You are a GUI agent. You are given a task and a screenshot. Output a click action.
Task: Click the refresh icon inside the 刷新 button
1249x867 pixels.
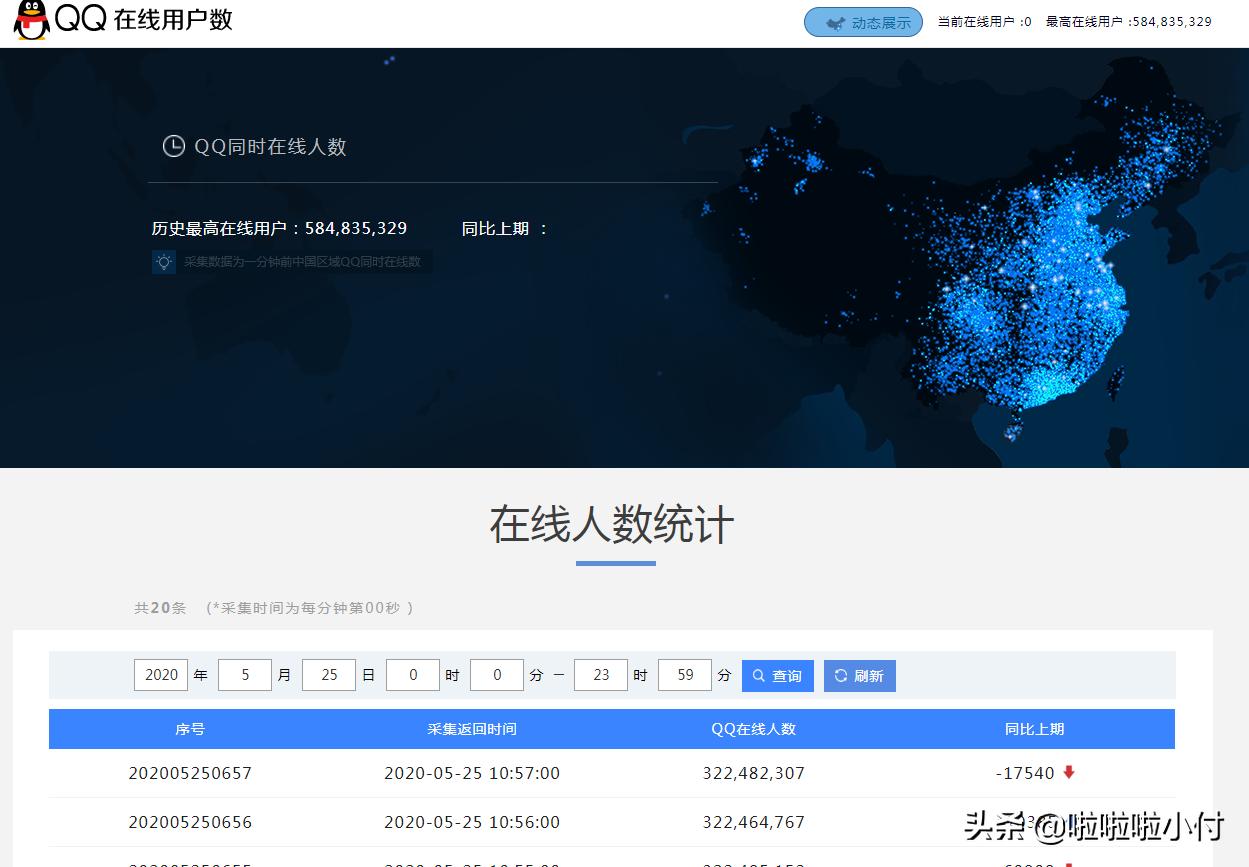[840, 675]
